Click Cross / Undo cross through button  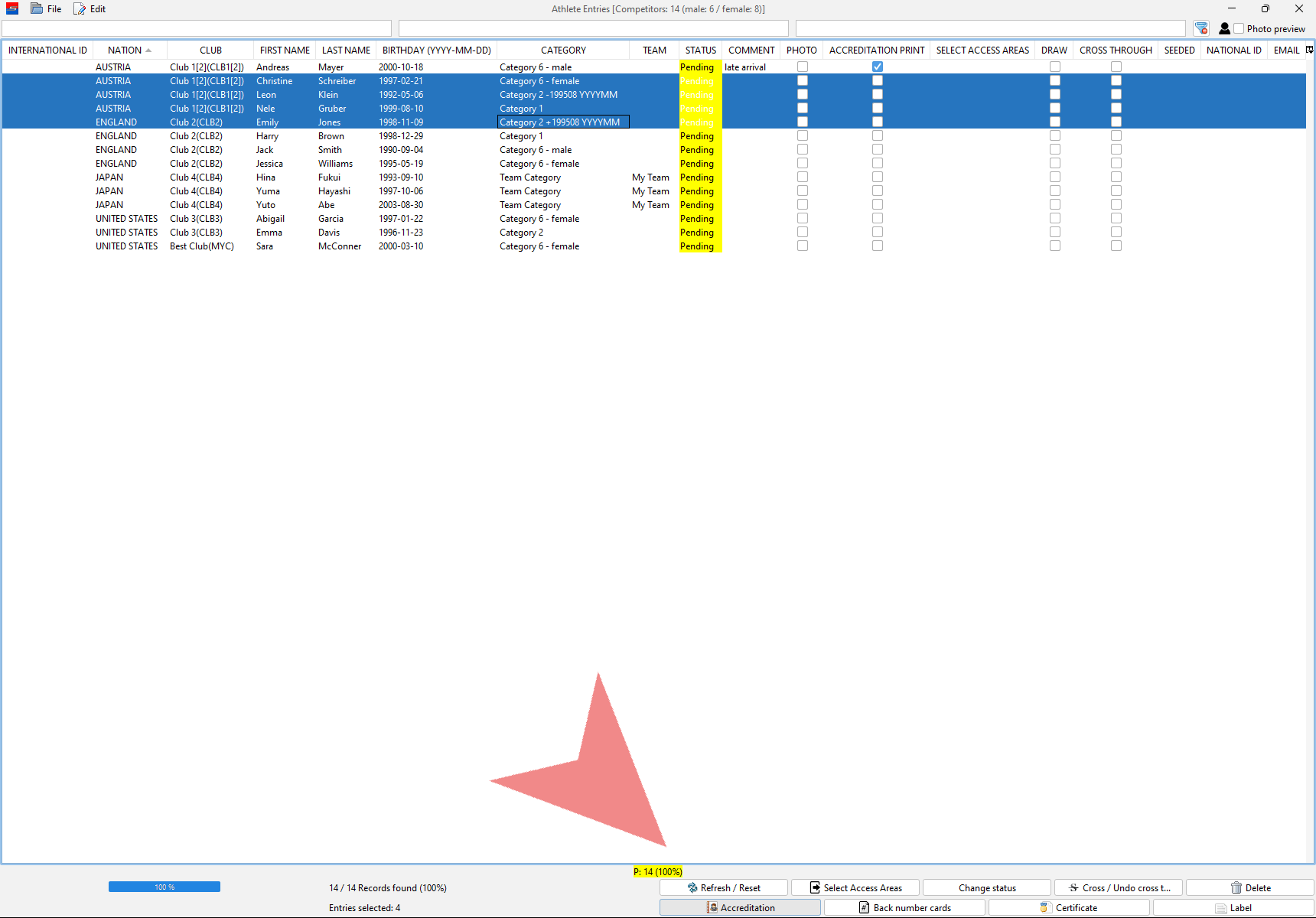click(1119, 888)
